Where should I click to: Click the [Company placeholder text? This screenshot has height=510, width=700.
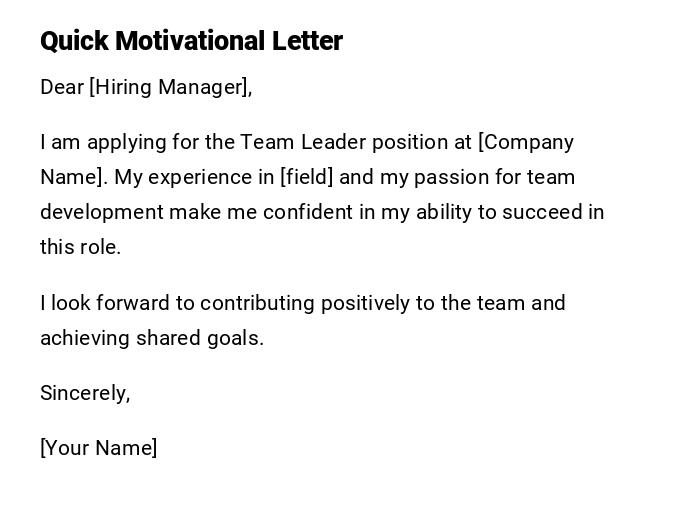pos(526,142)
